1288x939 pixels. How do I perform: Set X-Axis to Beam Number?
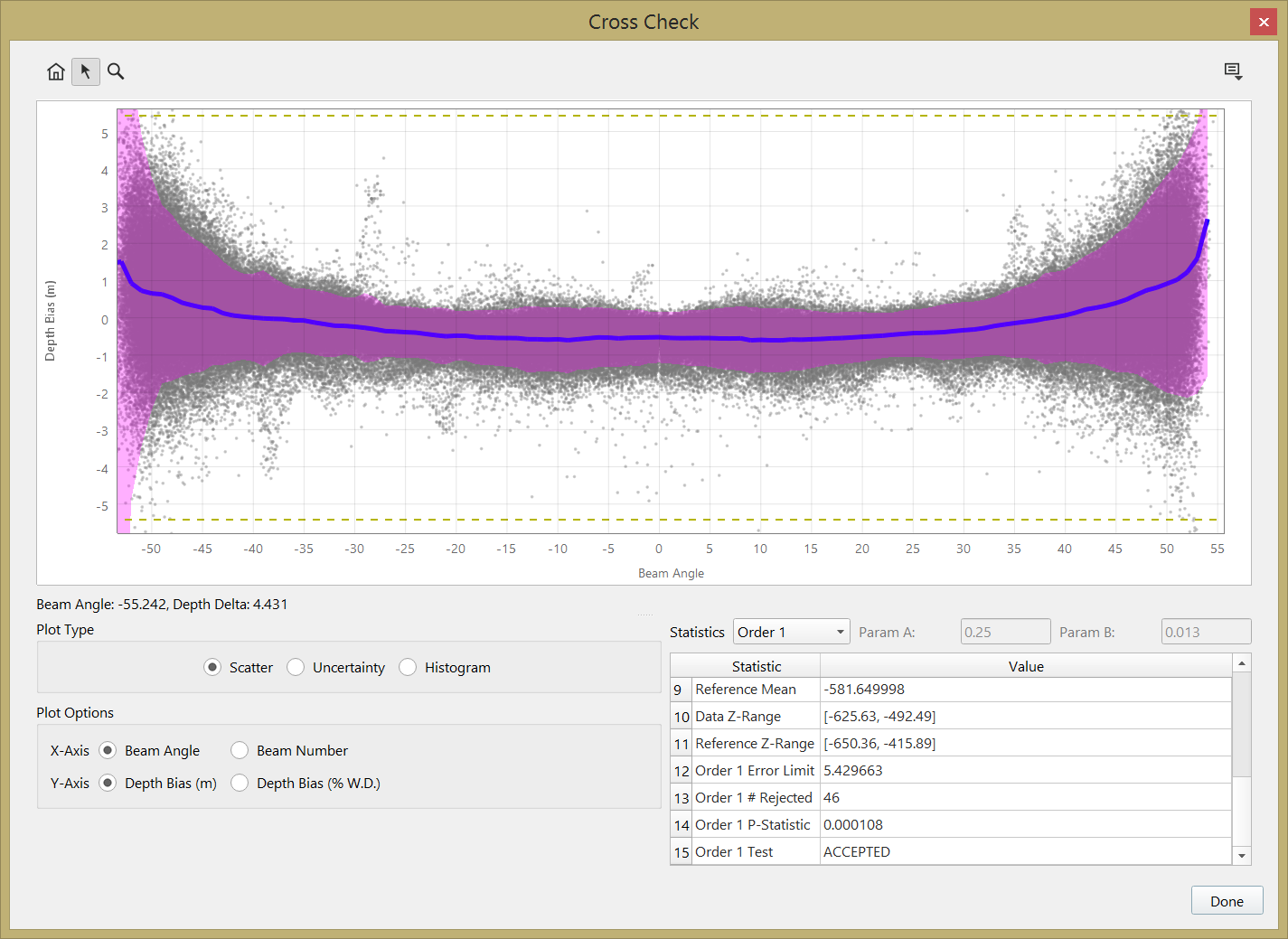pos(240,750)
